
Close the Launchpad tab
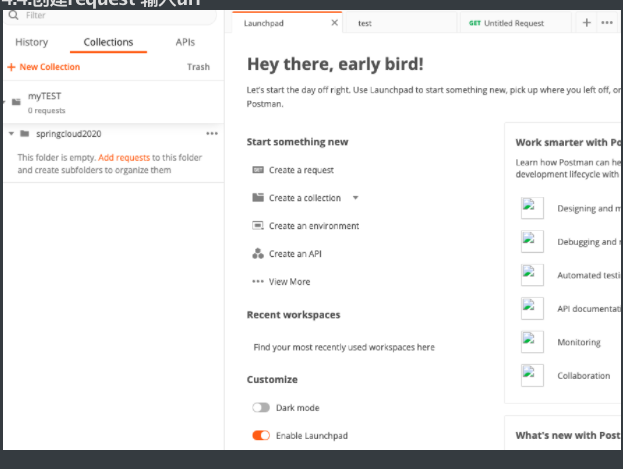(x=335, y=23)
